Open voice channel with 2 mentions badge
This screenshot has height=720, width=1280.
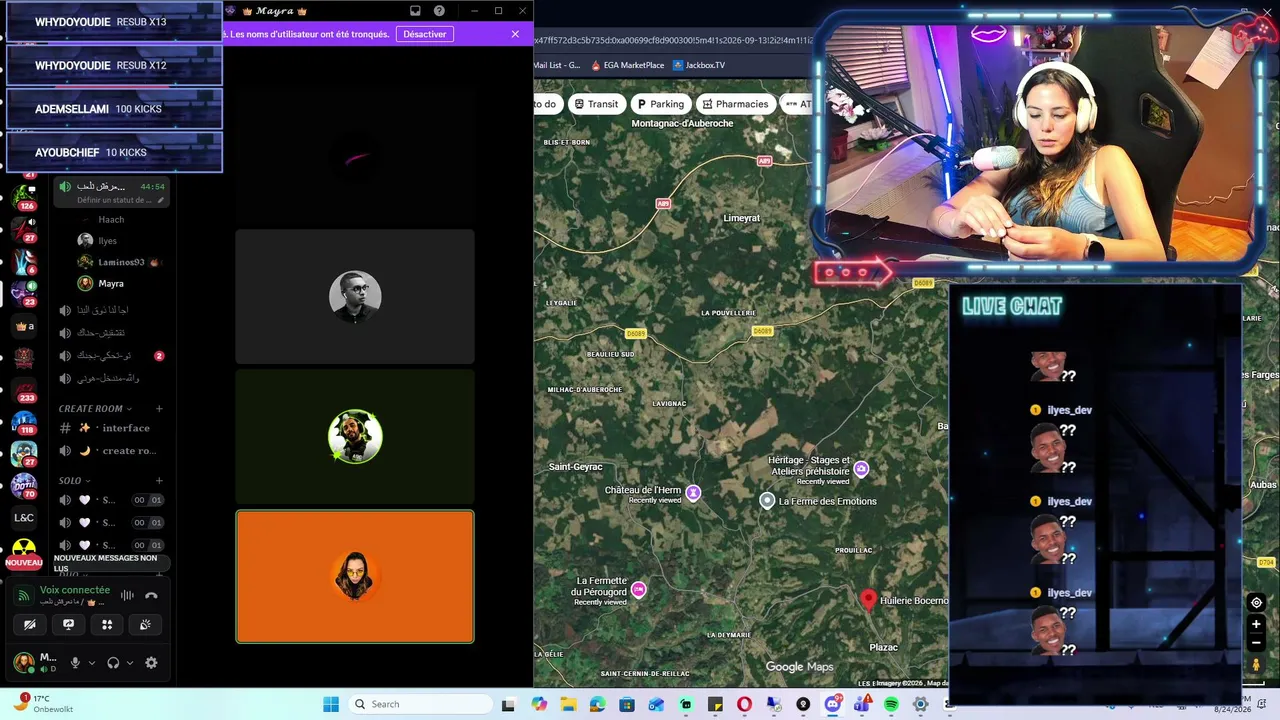(111, 355)
